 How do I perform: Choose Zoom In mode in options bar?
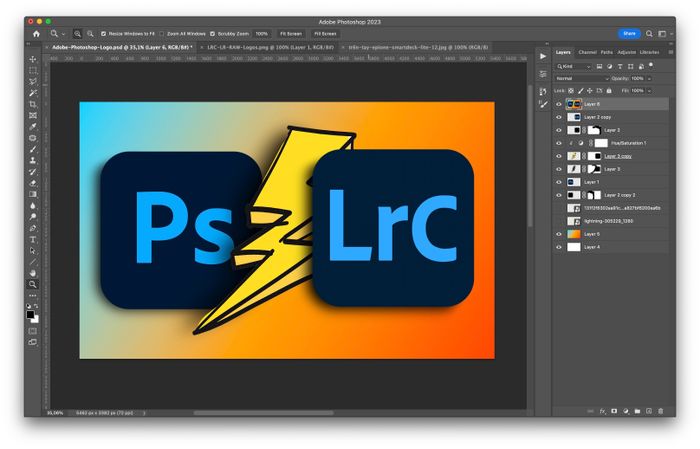coord(77,34)
